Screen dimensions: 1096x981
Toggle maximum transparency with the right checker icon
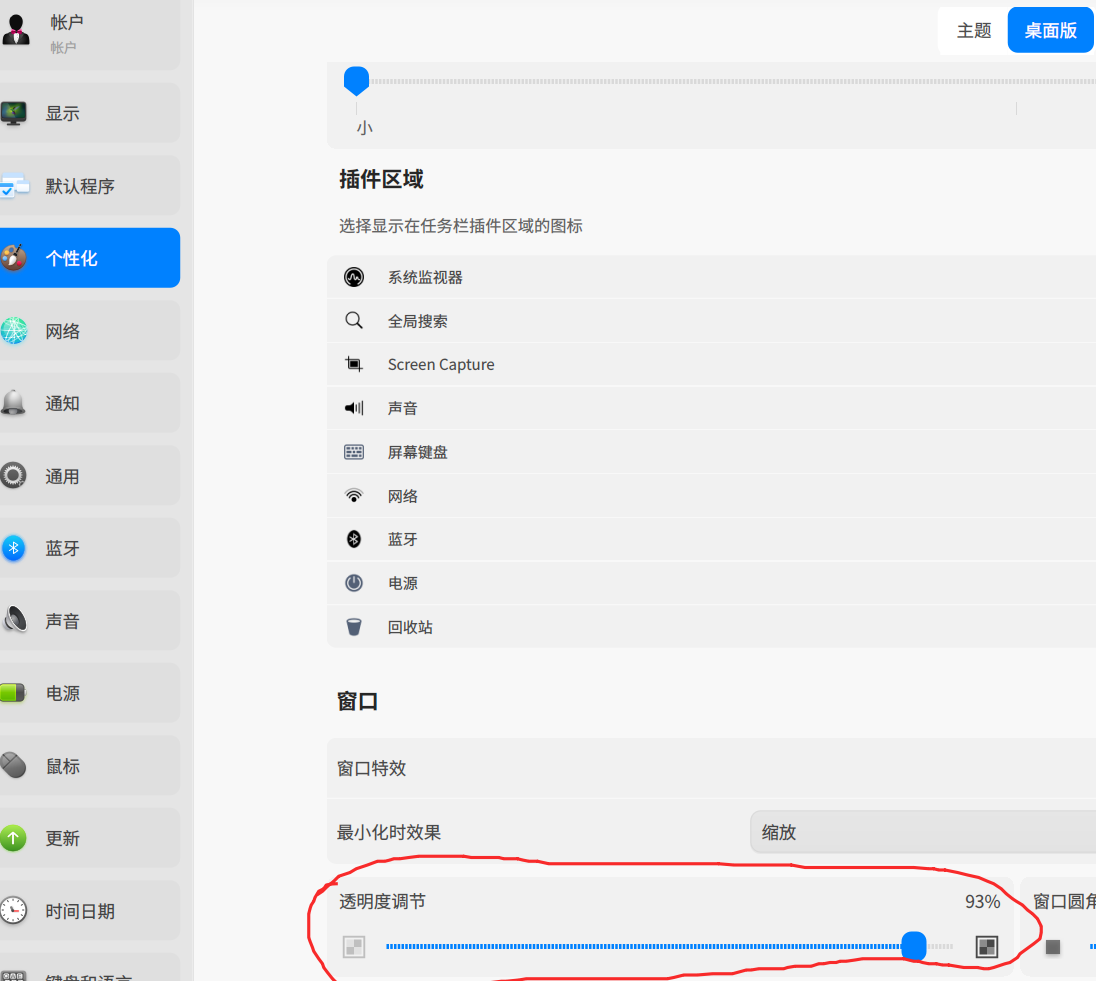[x=986, y=946]
